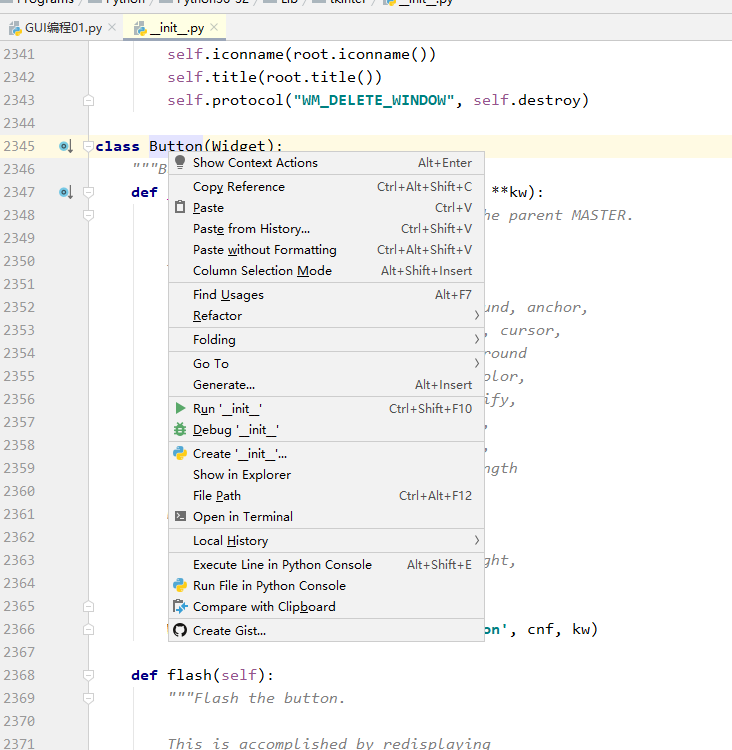The image size is (732, 750).
Task: Click the lightbulb icon beside Show Context Actions
Action: tap(180, 162)
